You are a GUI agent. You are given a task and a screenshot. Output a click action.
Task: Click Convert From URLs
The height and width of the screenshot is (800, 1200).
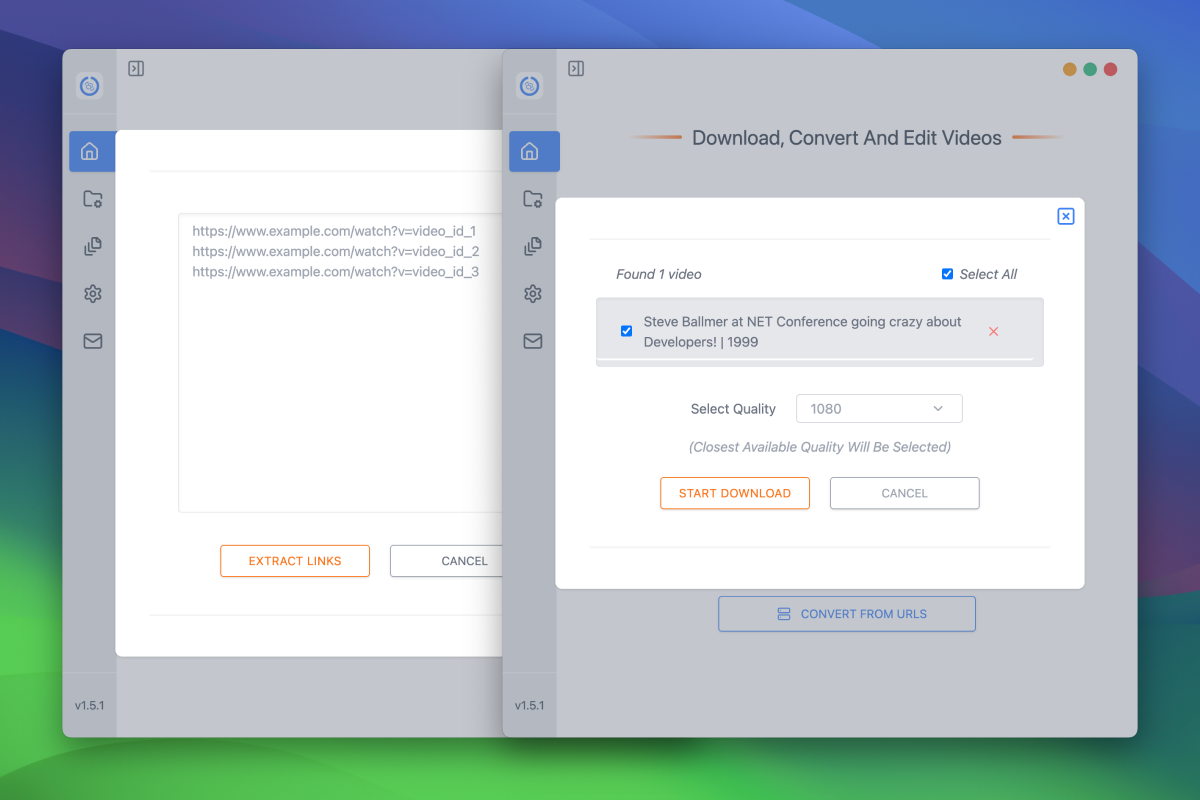pyautogui.click(x=847, y=613)
